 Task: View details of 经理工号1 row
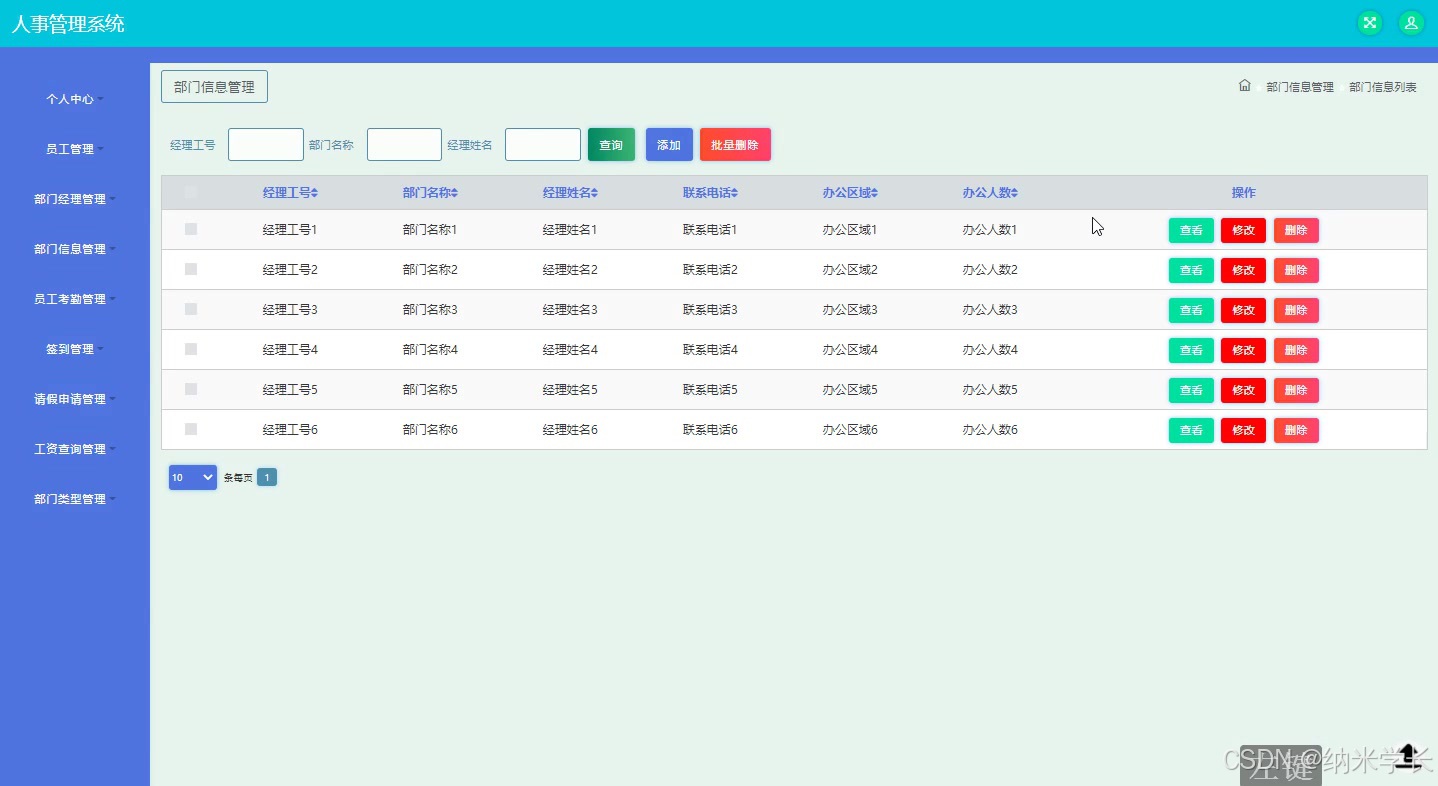tap(1191, 230)
